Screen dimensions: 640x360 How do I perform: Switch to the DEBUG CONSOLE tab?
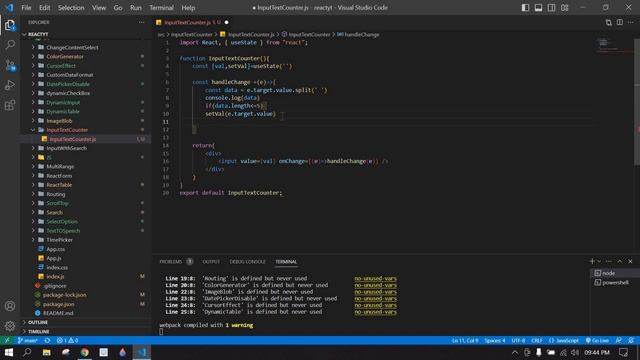247,262
